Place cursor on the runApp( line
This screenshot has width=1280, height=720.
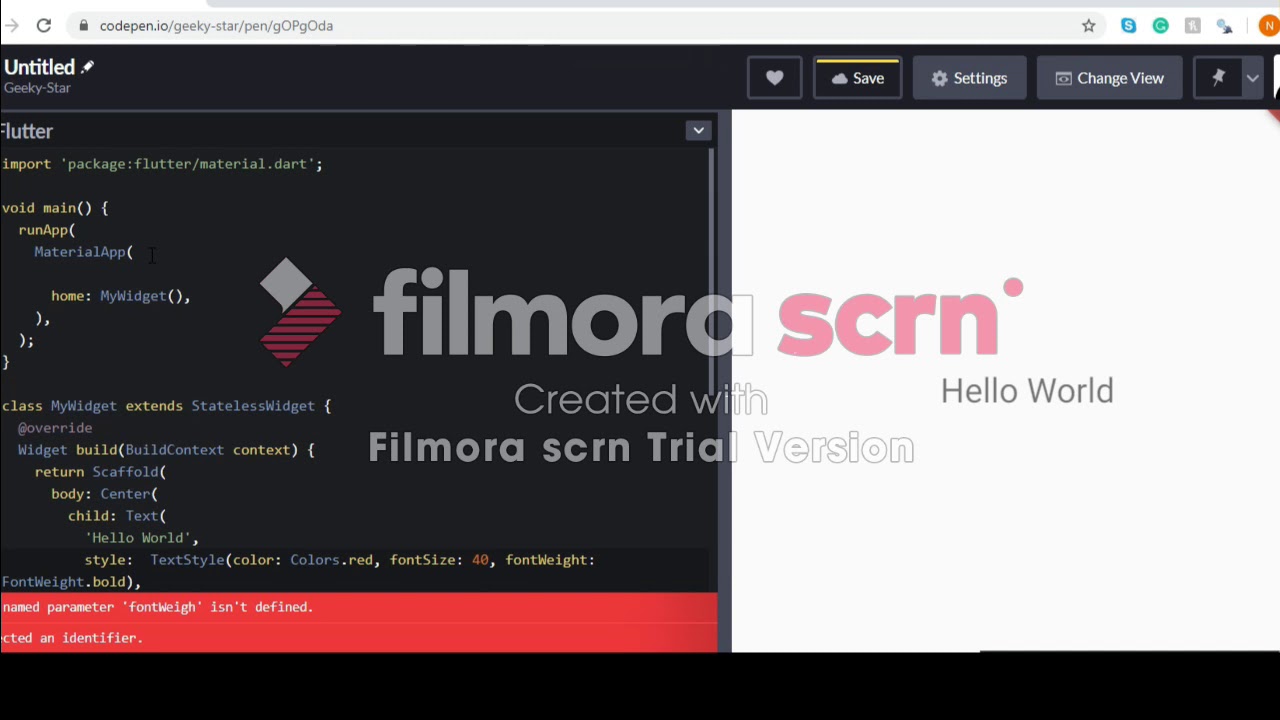point(46,230)
